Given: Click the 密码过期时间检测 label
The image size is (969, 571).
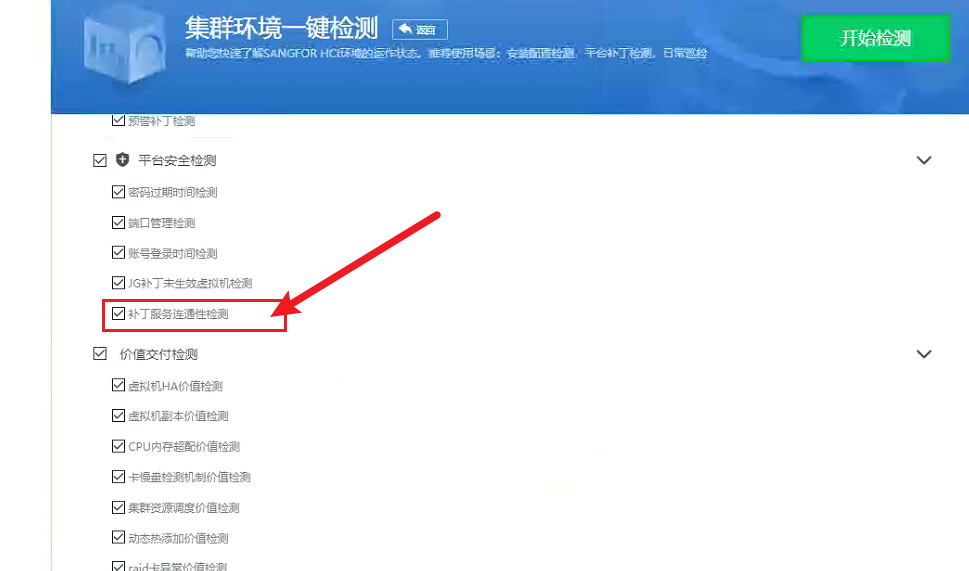Looking at the screenshot, I should click(172, 192).
